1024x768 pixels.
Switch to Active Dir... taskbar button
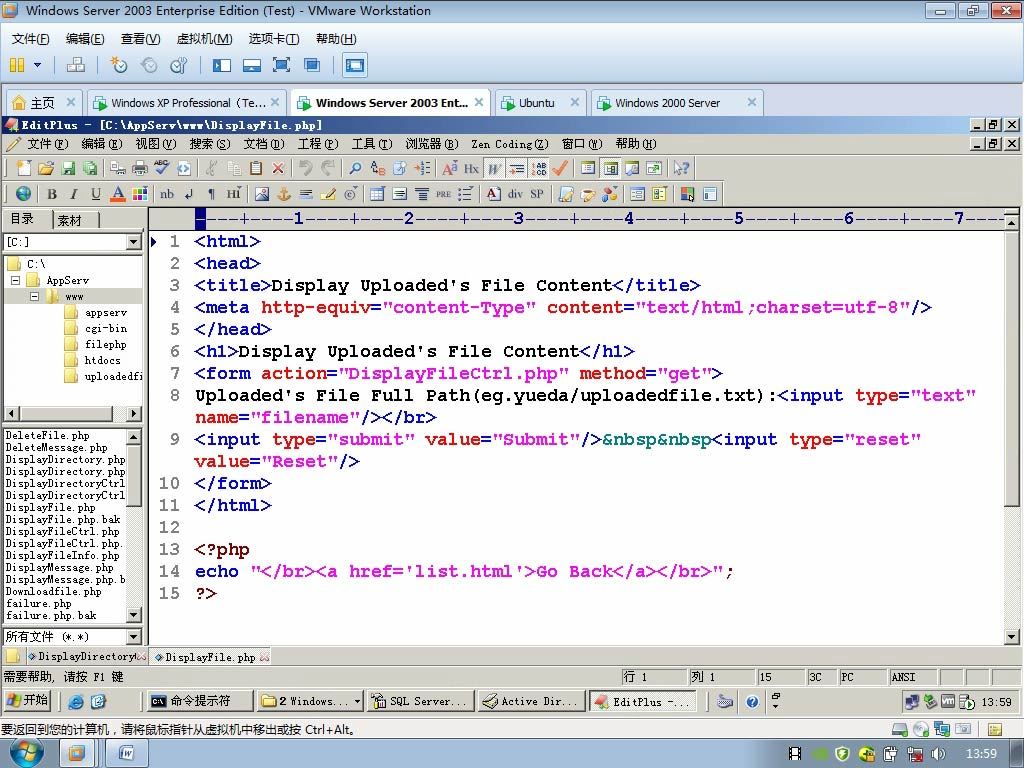click(x=531, y=701)
